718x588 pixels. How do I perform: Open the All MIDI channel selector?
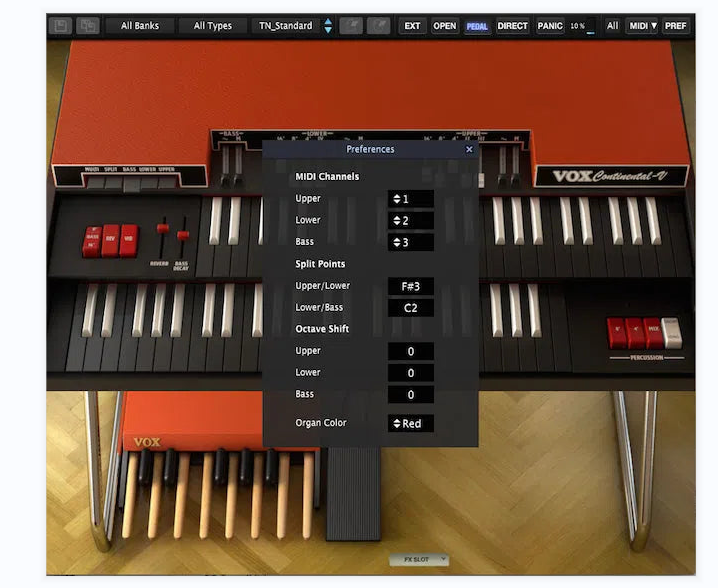(612, 26)
